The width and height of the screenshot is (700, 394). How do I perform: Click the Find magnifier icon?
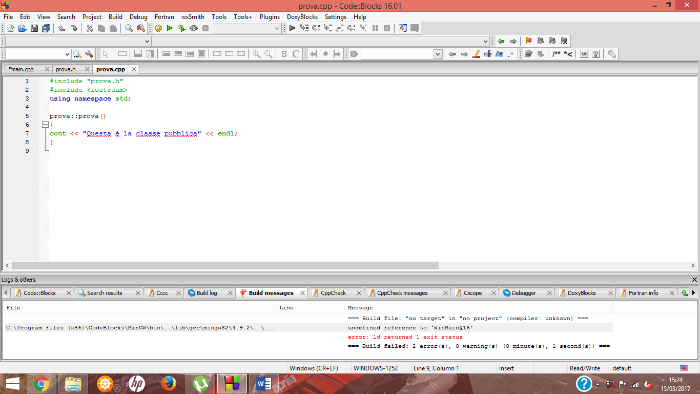(129, 28)
